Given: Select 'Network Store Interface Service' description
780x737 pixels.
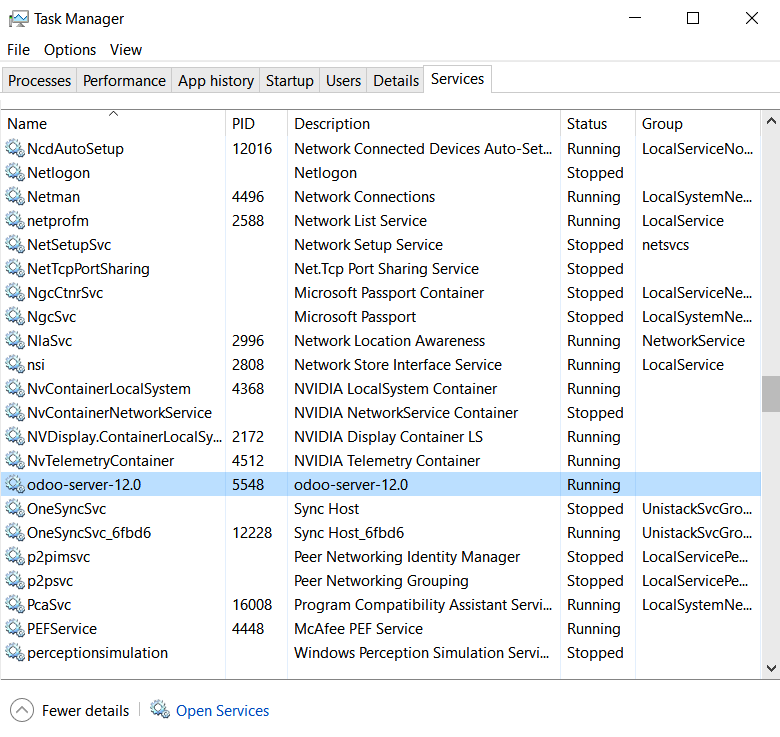Looking at the screenshot, I should coord(398,365).
